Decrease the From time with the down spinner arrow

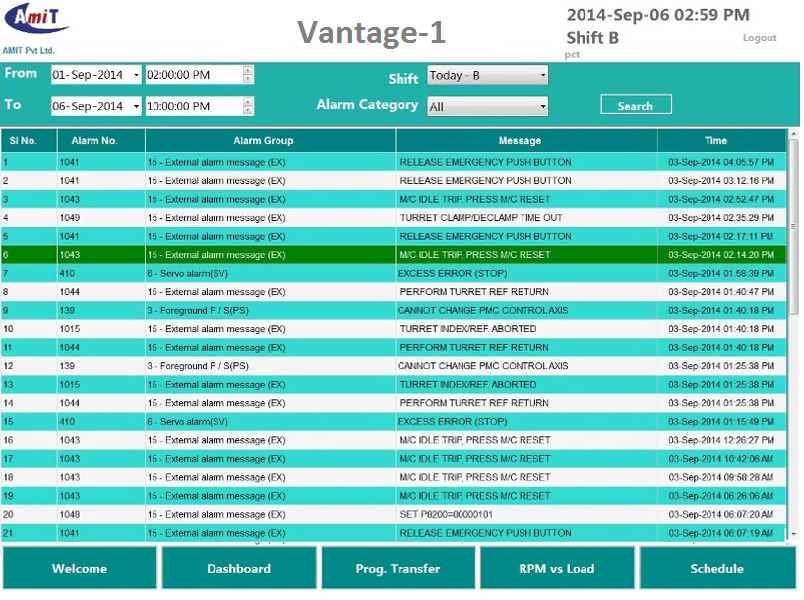(x=248, y=79)
